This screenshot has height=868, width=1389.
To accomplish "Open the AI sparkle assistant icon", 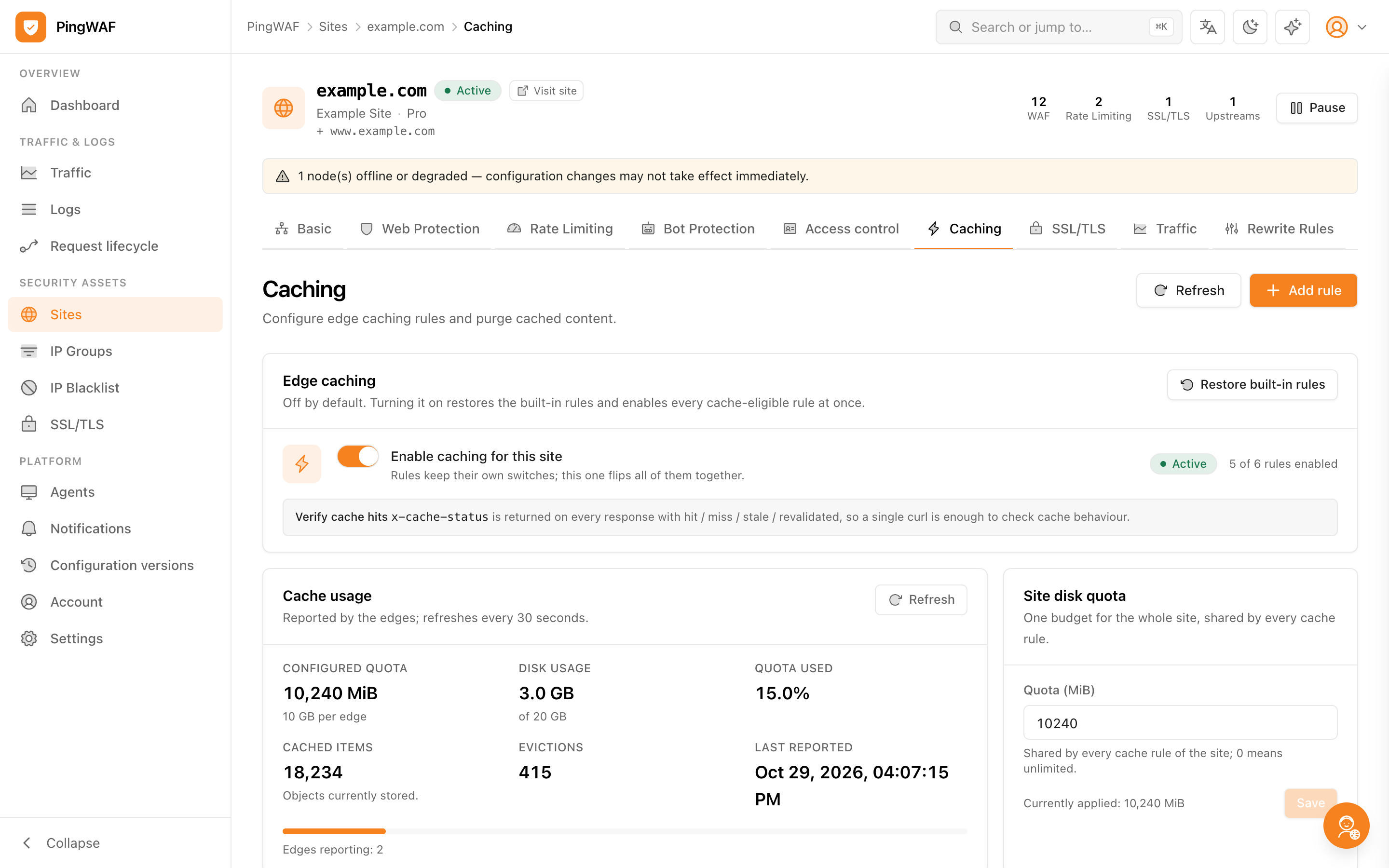I will (1292, 27).
